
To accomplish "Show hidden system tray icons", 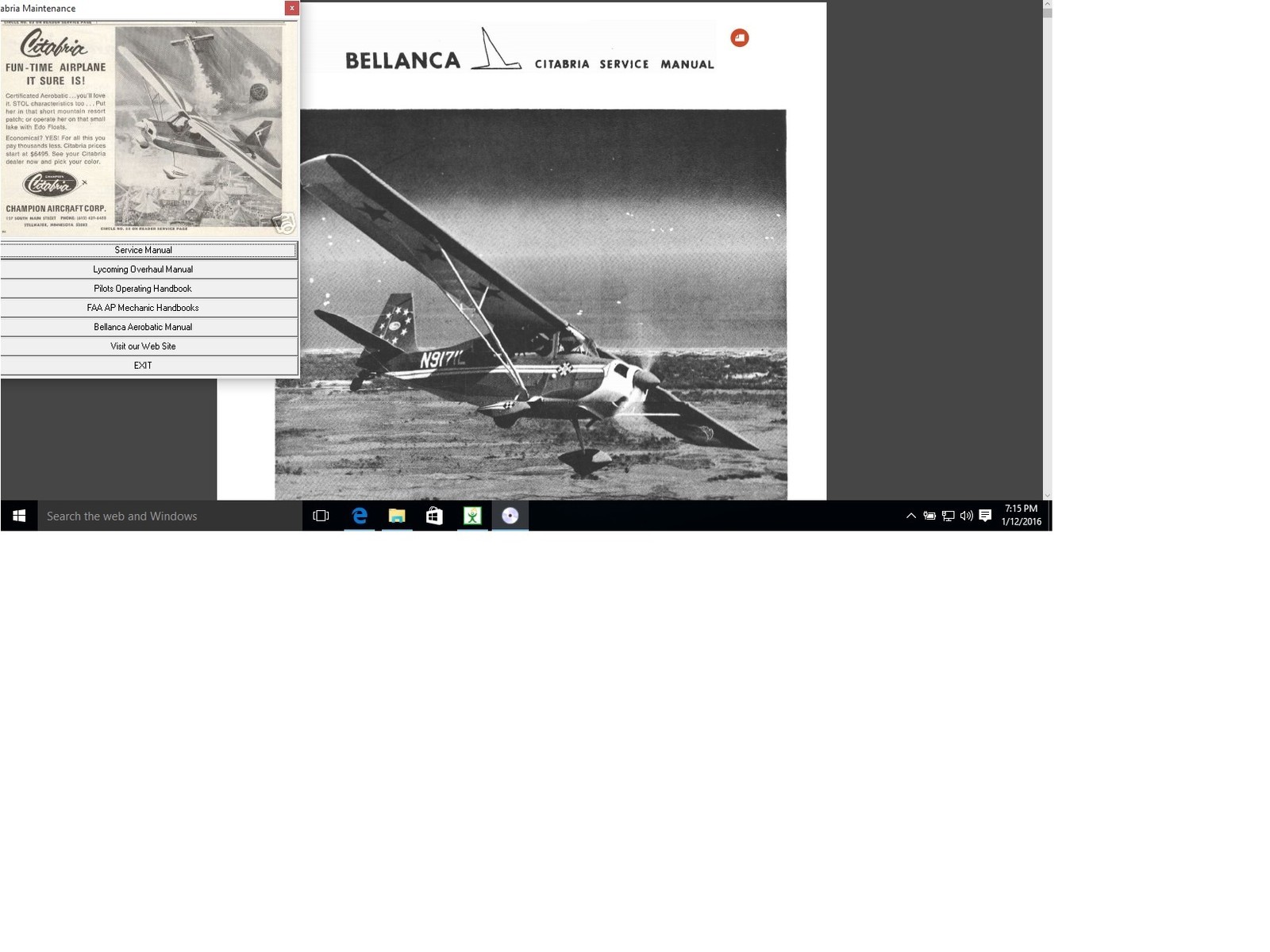I will click(x=911, y=516).
